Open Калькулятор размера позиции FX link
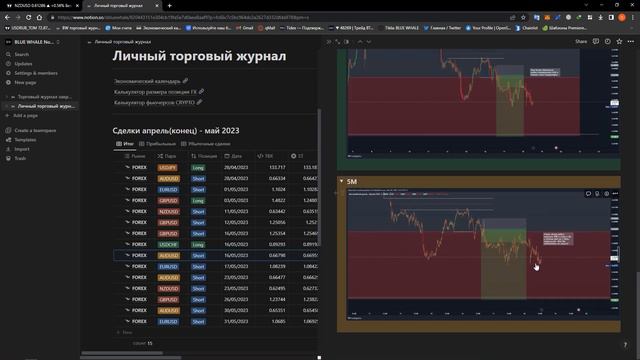Image resolution: width=640 pixels, height=360 pixels. pyautogui.click(x=159, y=92)
